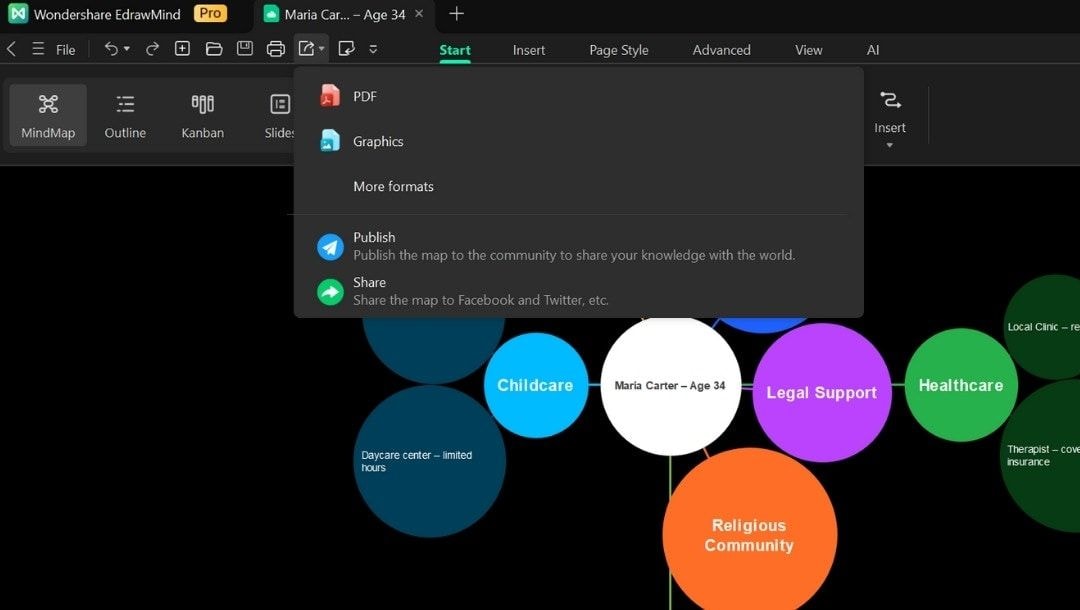Open the Page Style tab
The height and width of the screenshot is (610, 1080).
click(x=619, y=50)
